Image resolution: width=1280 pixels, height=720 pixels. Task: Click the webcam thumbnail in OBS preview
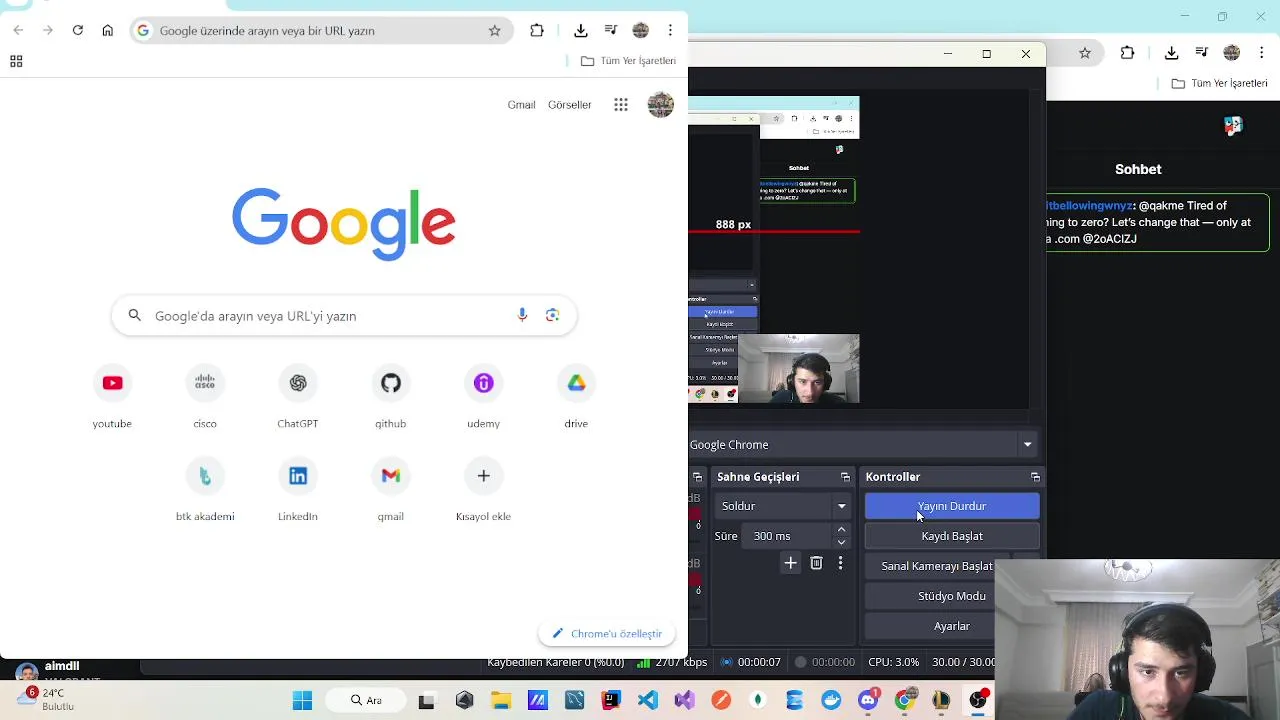798,368
